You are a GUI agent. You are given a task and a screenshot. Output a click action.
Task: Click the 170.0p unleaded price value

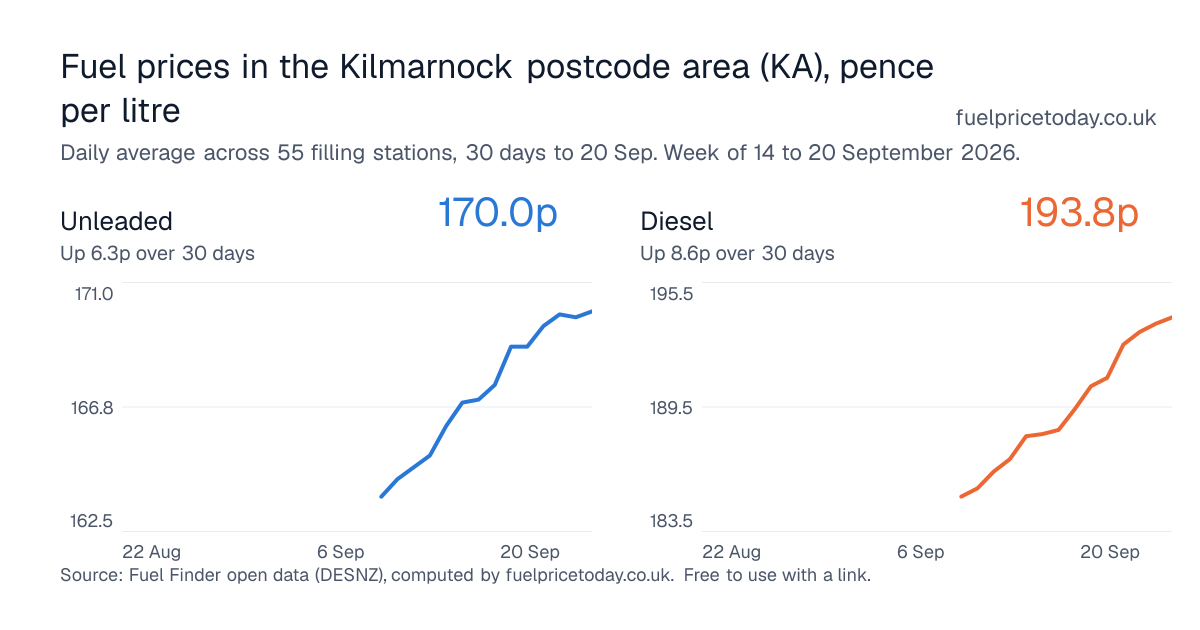(497, 212)
